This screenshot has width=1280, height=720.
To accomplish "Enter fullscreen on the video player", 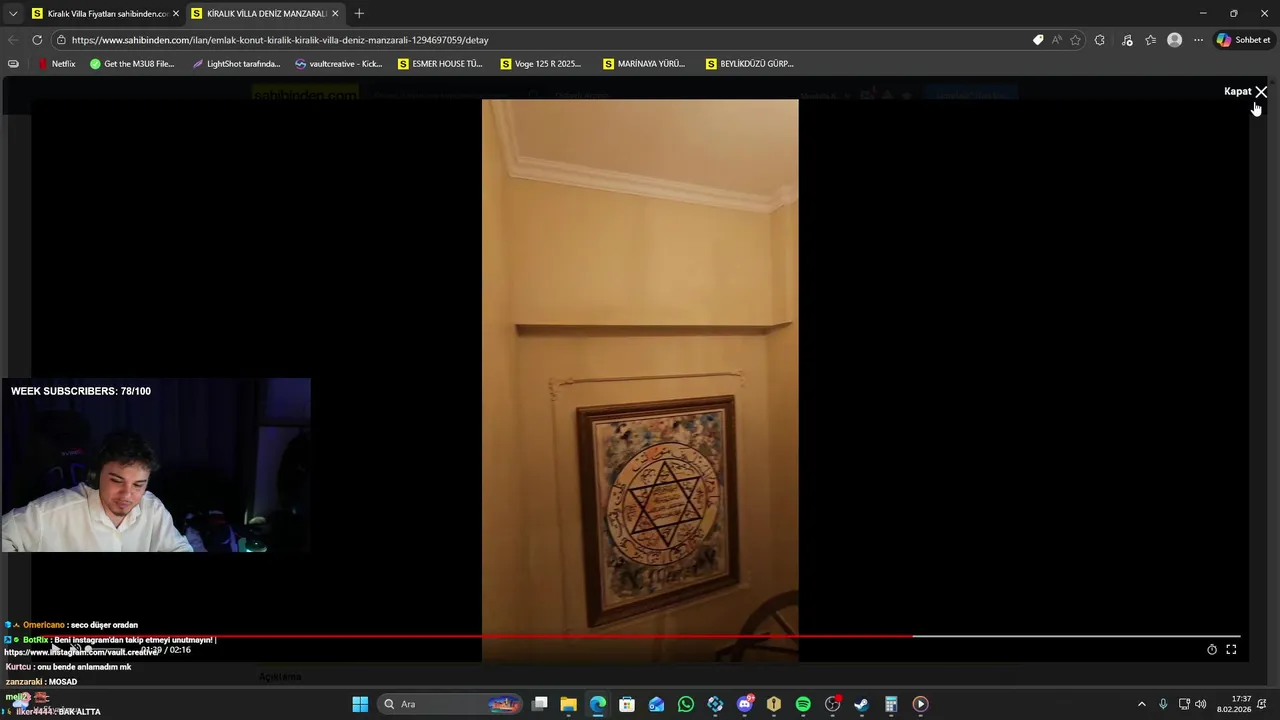I will click(x=1231, y=650).
